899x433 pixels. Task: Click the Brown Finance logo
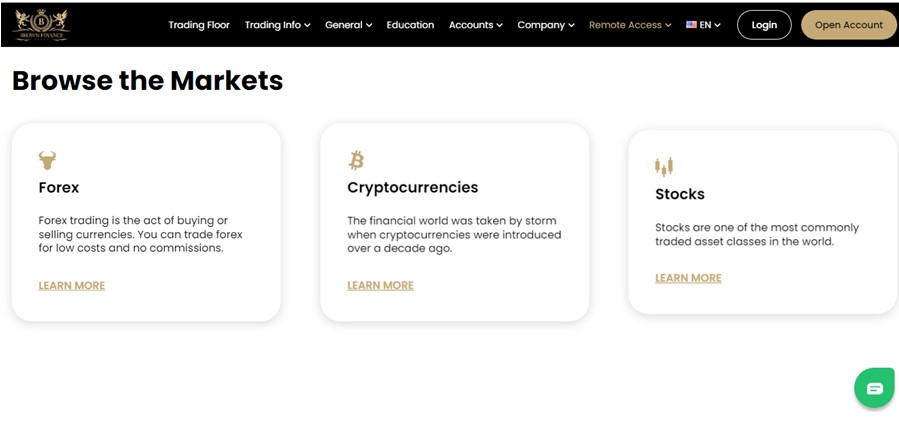[41, 25]
